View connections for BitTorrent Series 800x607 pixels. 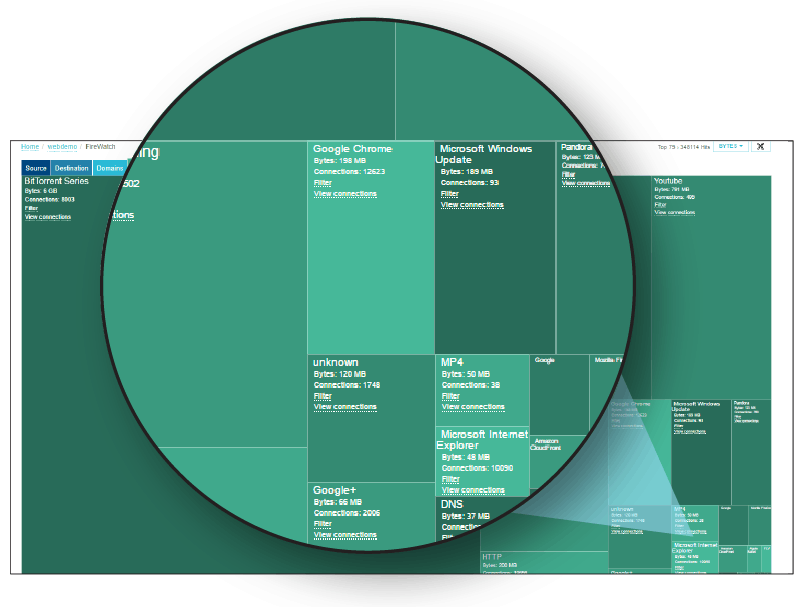pyautogui.click(x=47, y=216)
